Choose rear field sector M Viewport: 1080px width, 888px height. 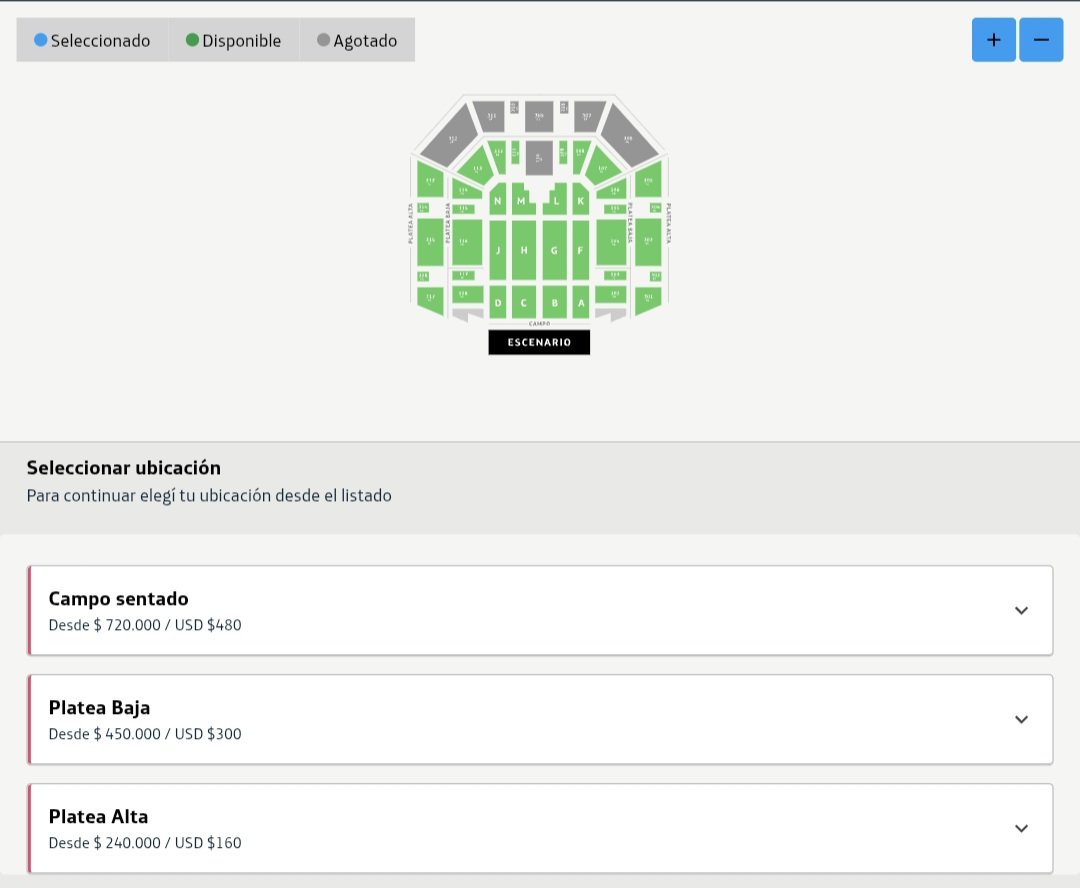point(522,200)
